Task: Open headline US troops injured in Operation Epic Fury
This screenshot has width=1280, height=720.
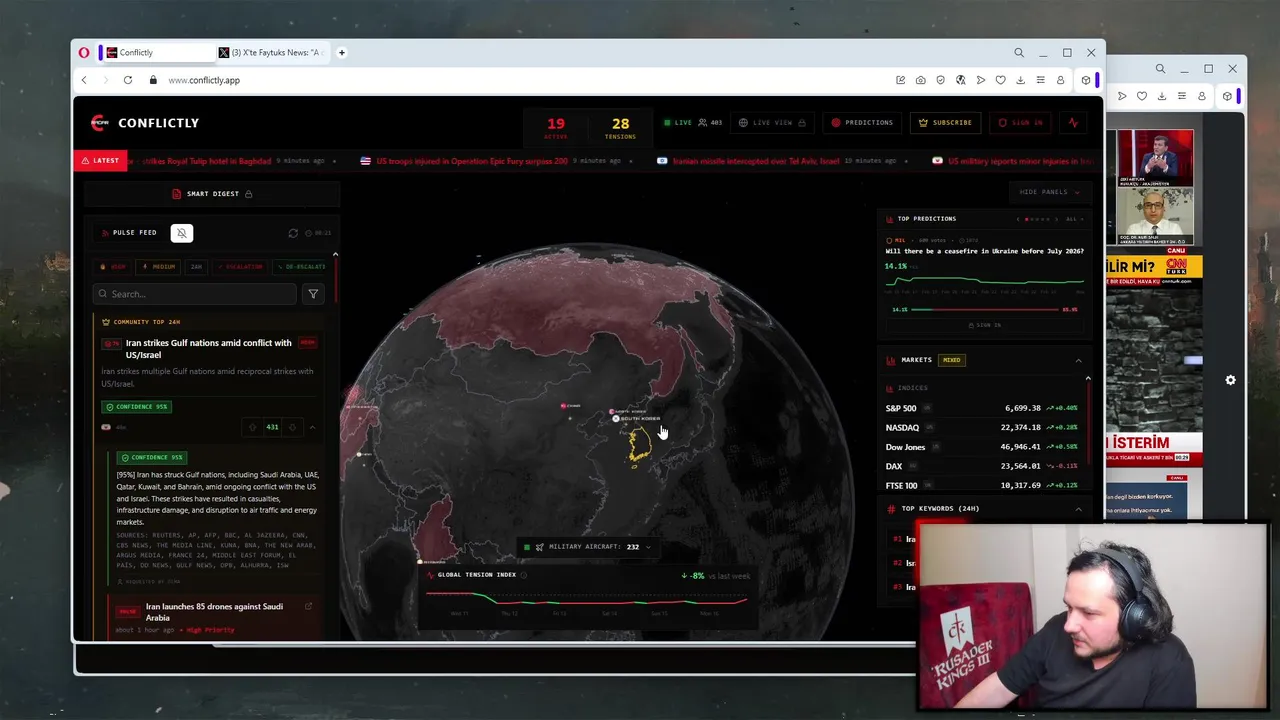Action: (x=472, y=160)
